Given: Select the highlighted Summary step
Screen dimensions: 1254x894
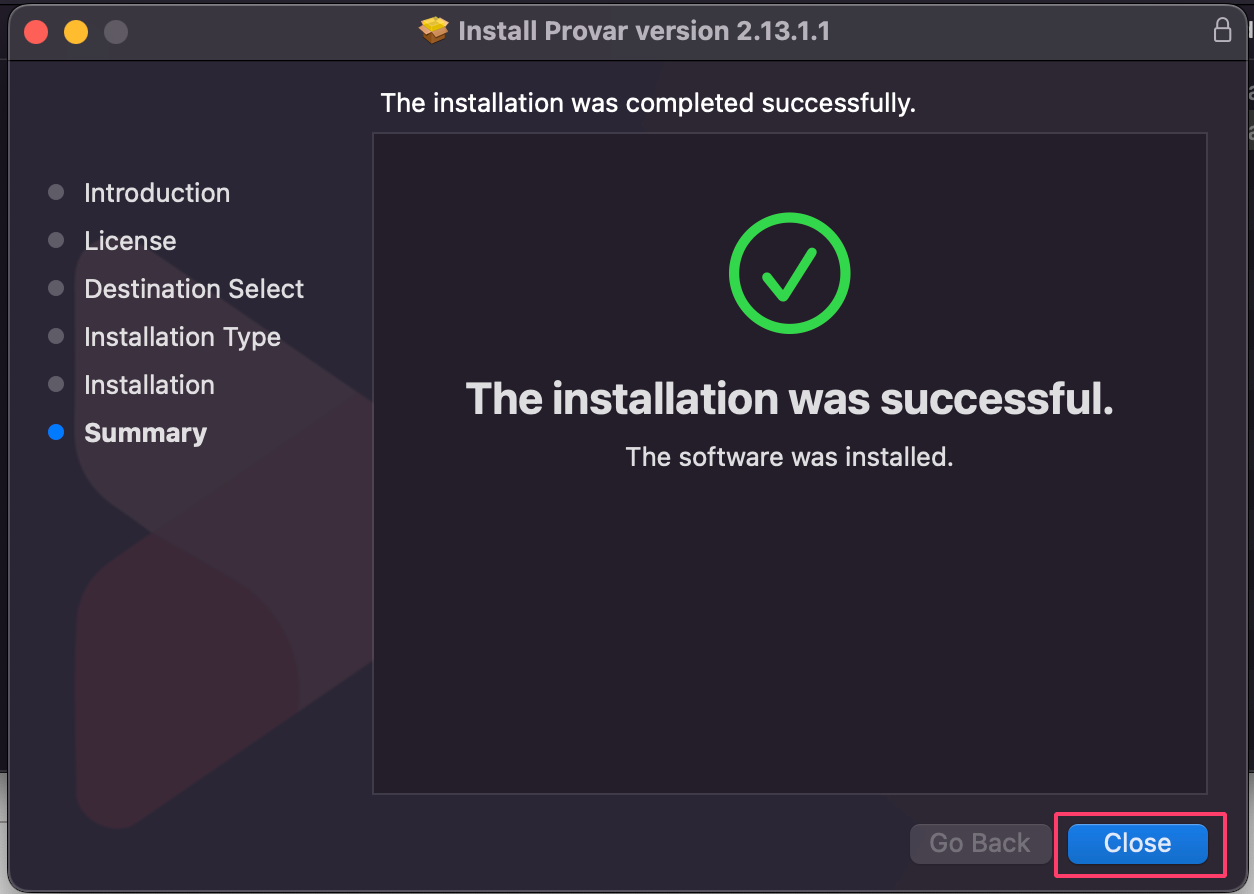Looking at the screenshot, I should click(145, 433).
